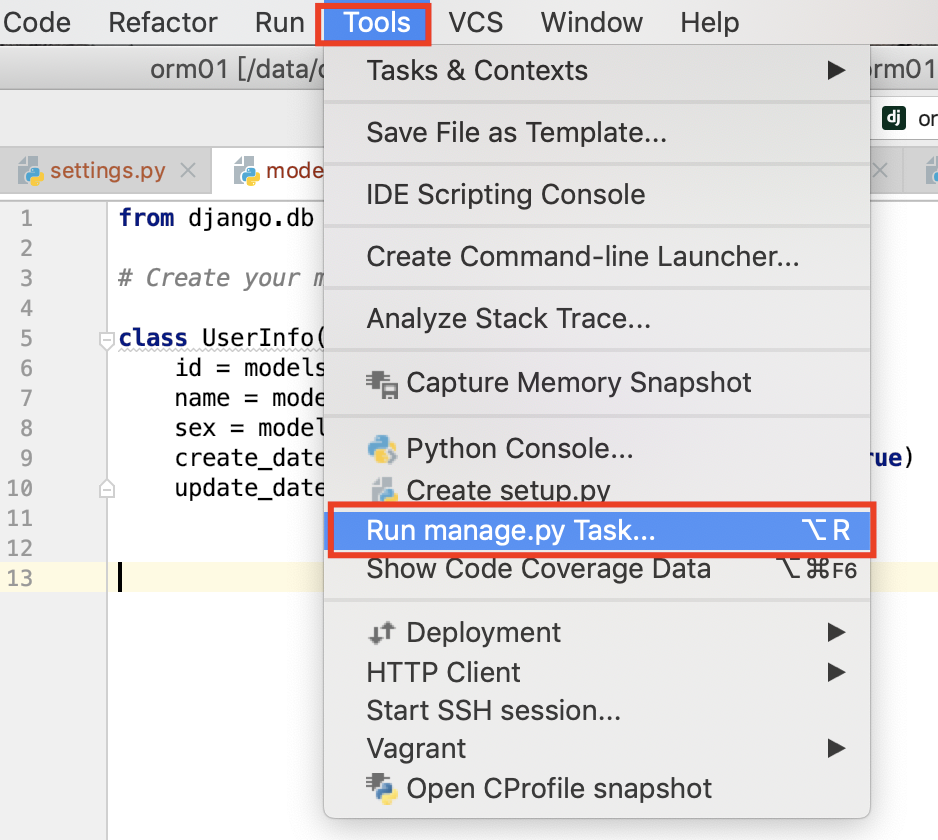
Task: Expand the HTTP Client submenu arrow
Action: click(x=836, y=672)
